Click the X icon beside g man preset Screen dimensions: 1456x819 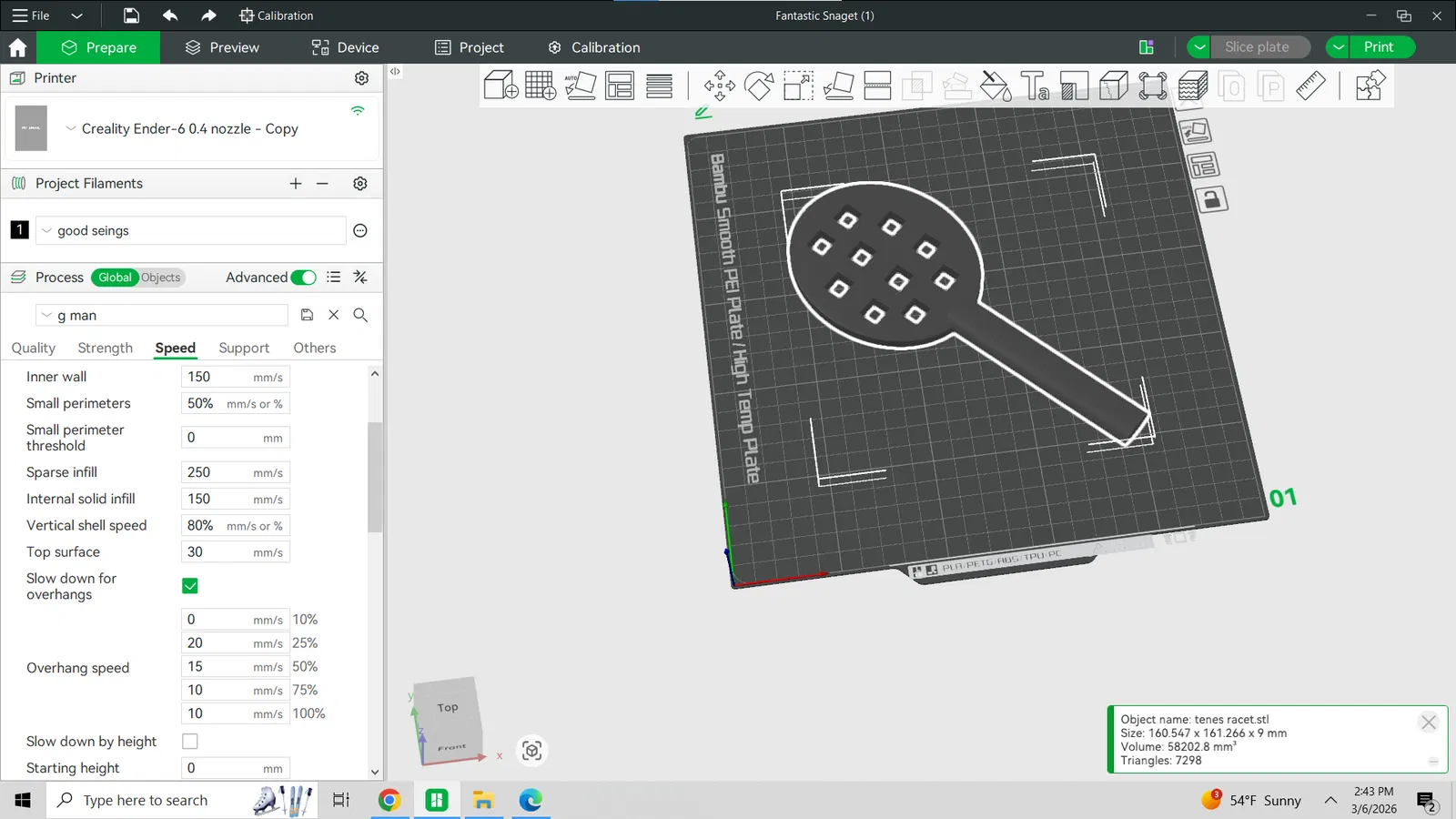click(x=334, y=315)
